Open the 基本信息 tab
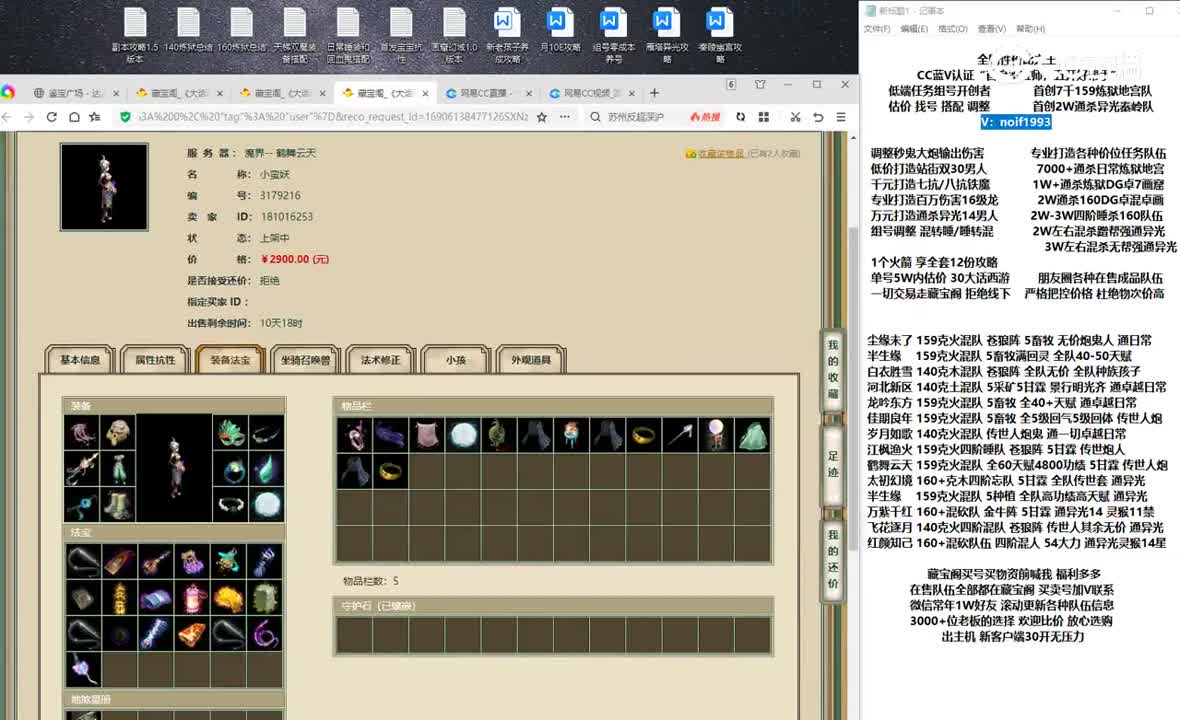Screen dimensions: 1180x720 (x=80, y=360)
